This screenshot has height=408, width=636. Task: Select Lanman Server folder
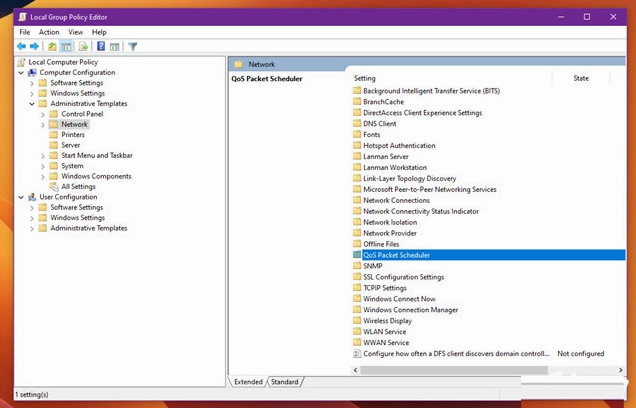tap(386, 157)
